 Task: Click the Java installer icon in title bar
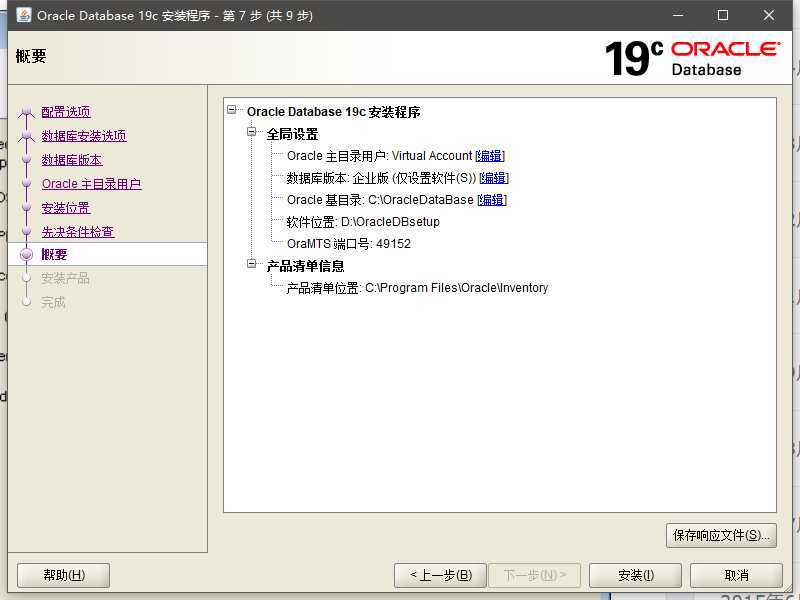[23, 15]
